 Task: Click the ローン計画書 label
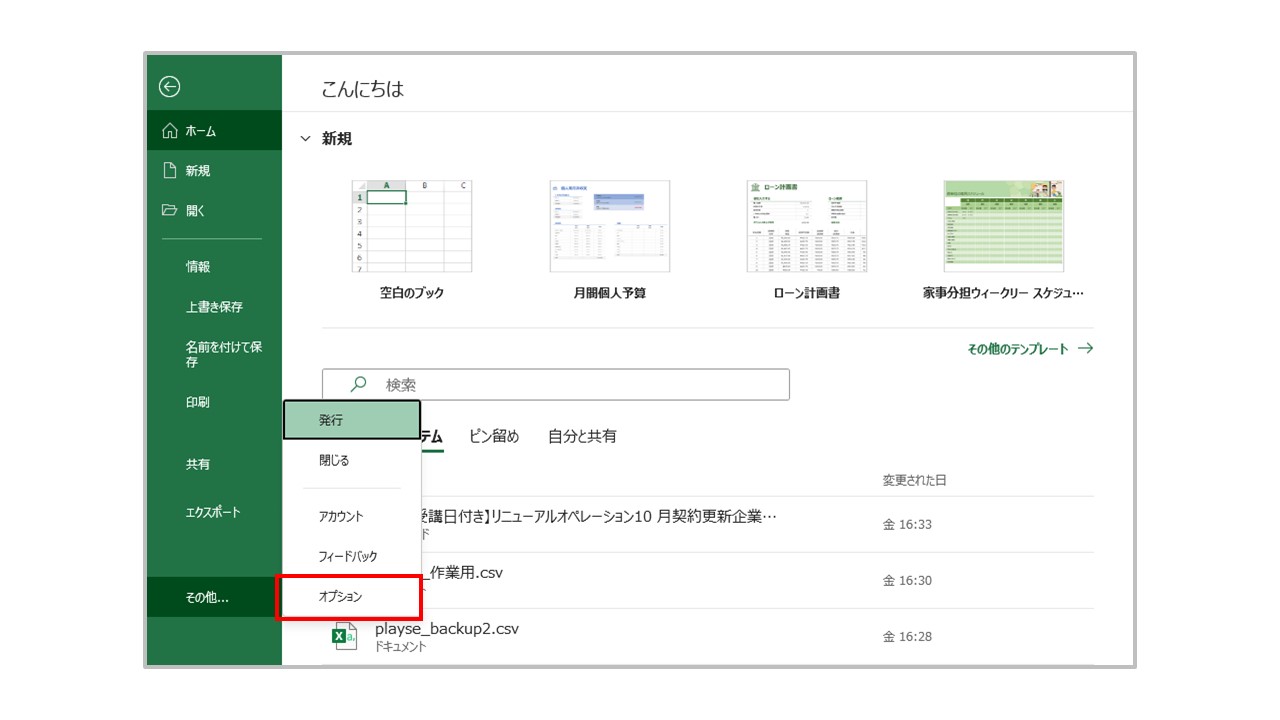pyautogui.click(x=807, y=294)
